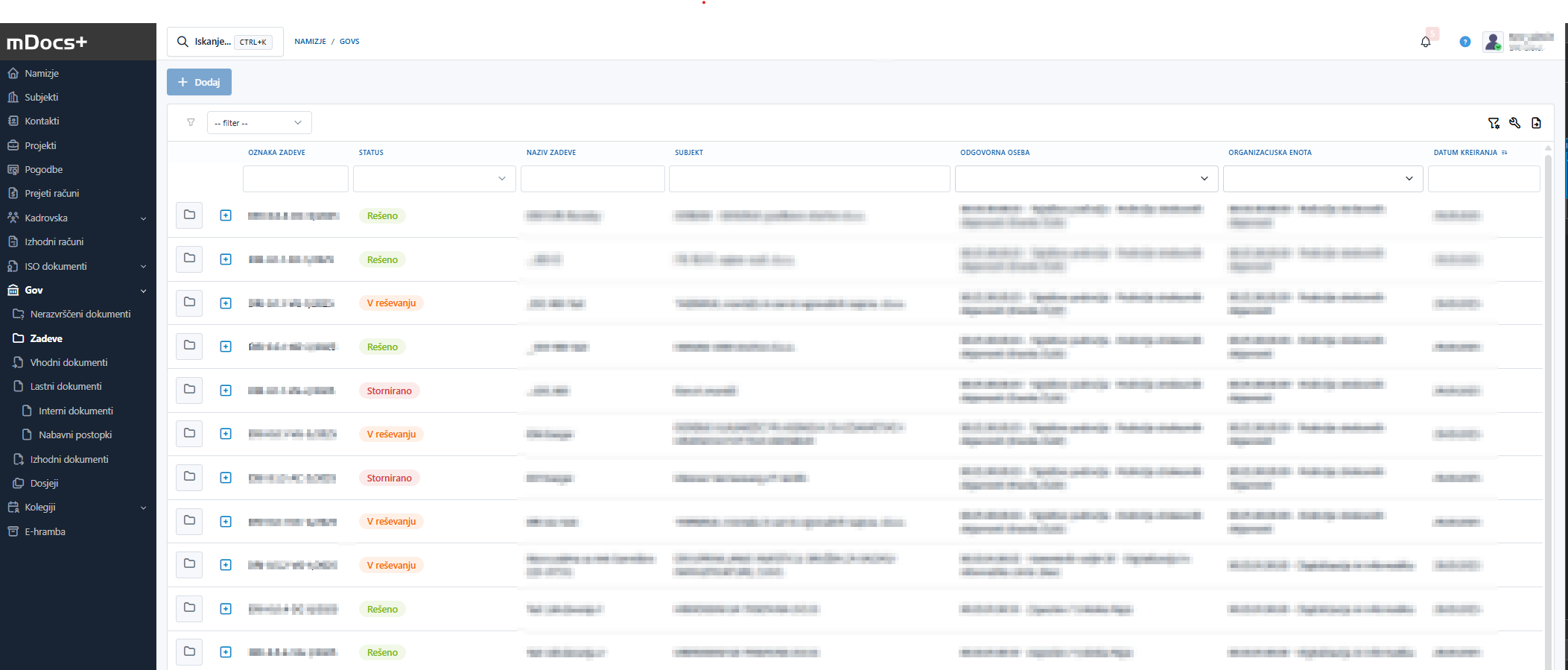
Task: Click the Dodaj button
Action: click(199, 82)
